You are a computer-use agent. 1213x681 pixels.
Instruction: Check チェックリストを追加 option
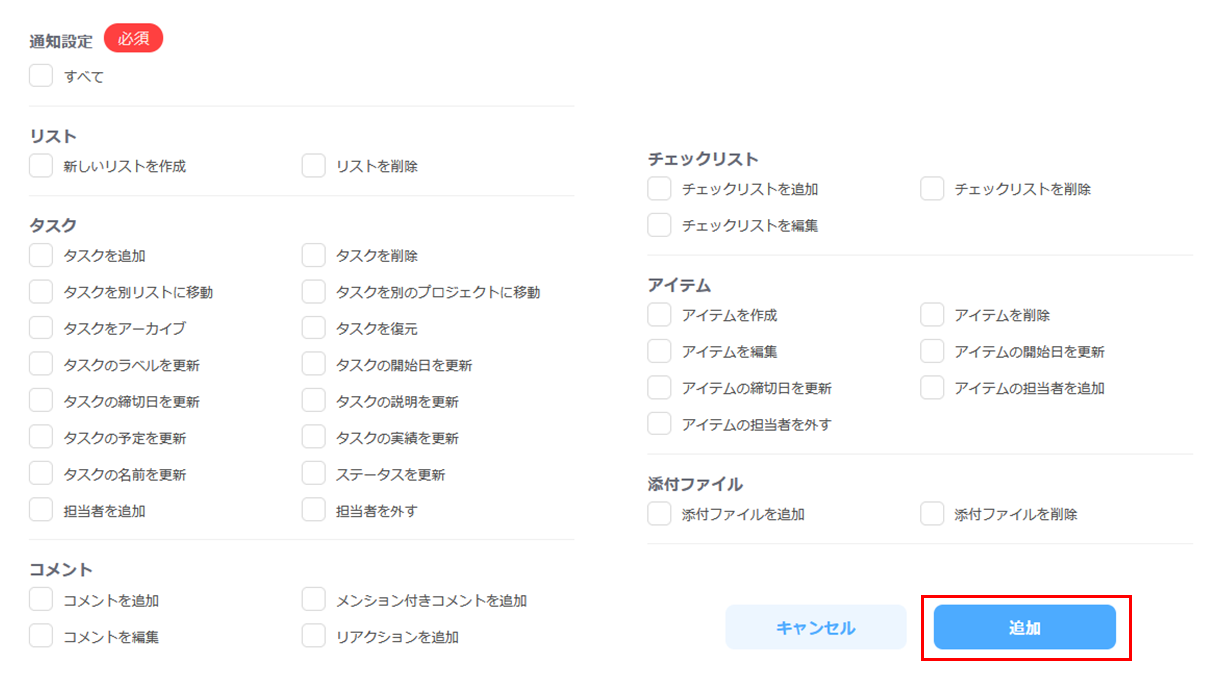659,189
